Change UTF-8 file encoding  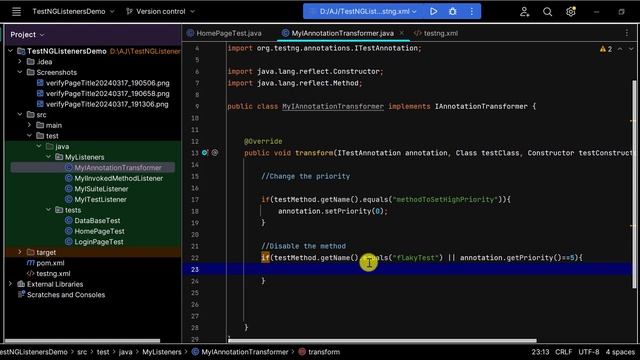pyautogui.click(x=589, y=352)
